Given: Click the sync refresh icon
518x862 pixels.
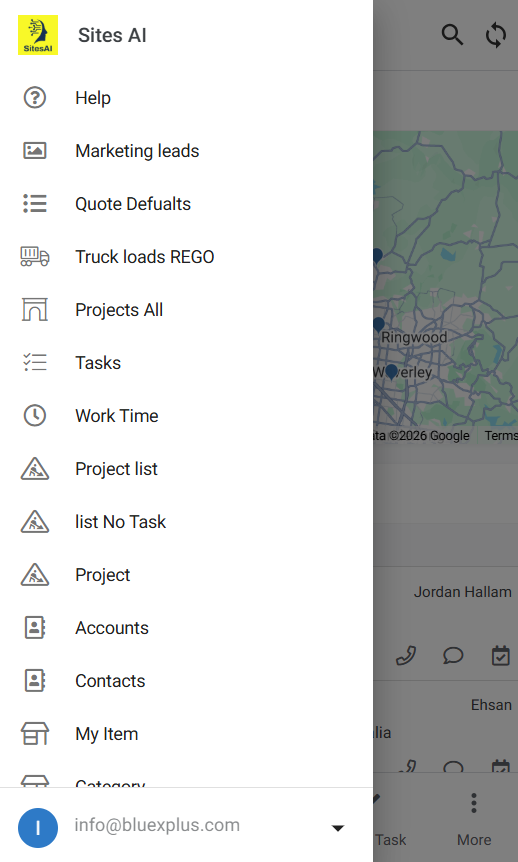Looking at the screenshot, I should click(496, 35).
